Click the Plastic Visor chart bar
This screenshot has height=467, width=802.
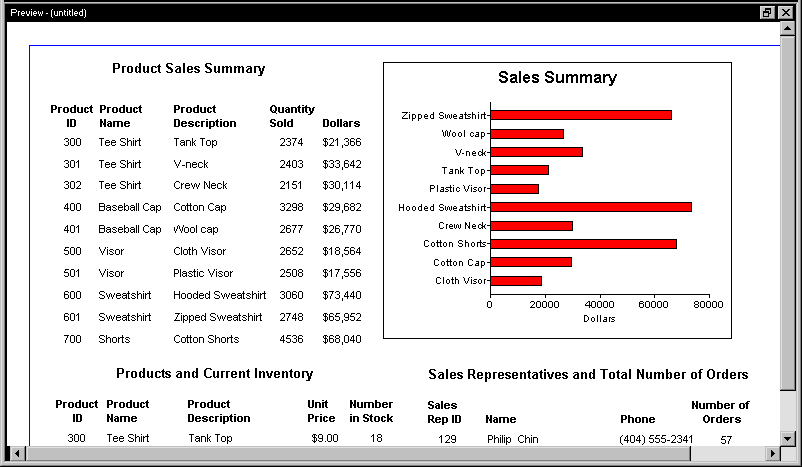515,189
